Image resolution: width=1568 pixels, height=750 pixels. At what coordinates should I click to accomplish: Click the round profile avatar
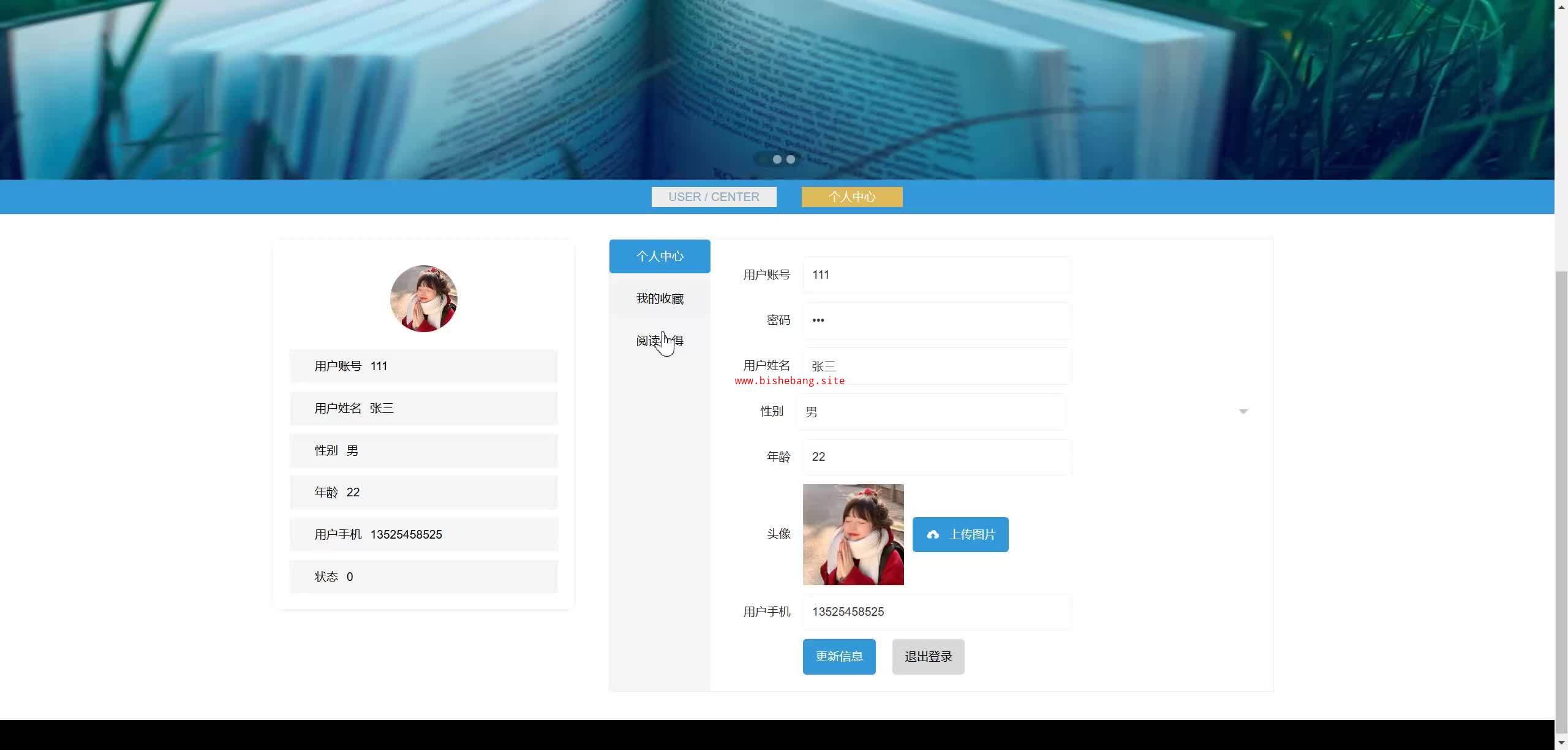tap(423, 299)
